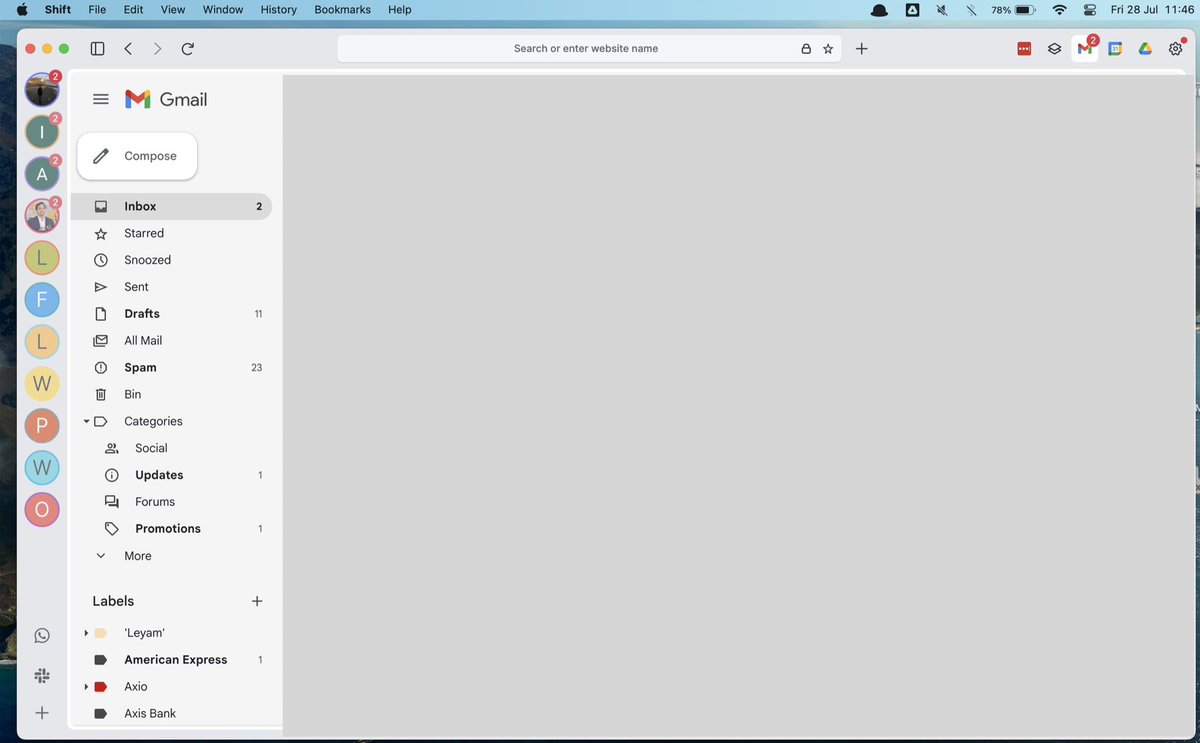Open macOS Control Centre icon

1090,9
